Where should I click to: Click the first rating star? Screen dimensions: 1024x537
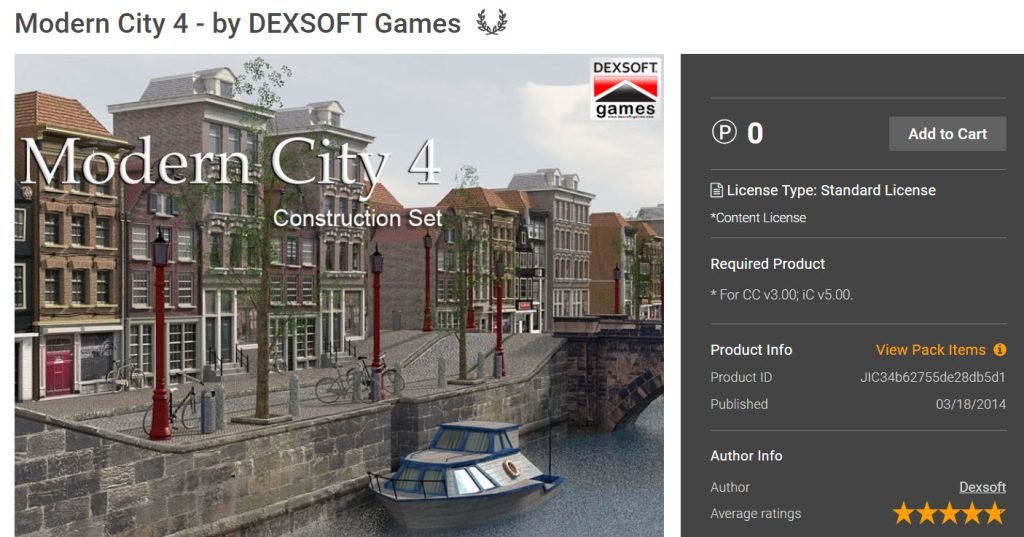pyautogui.click(x=904, y=513)
